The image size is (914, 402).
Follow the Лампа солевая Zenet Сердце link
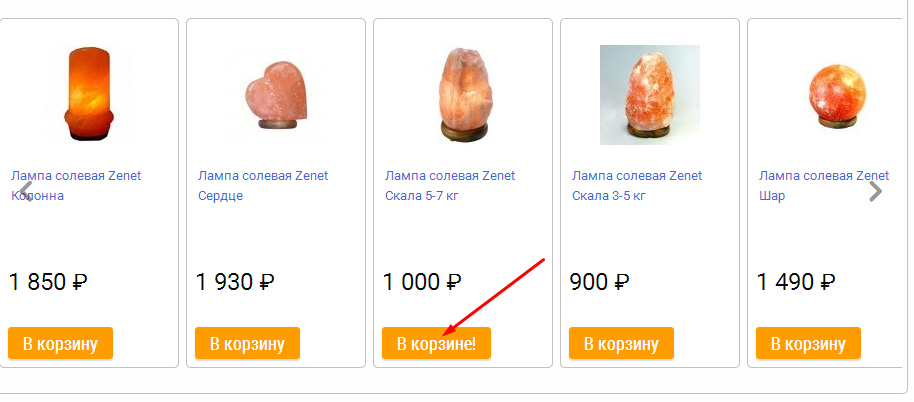click(263, 185)
